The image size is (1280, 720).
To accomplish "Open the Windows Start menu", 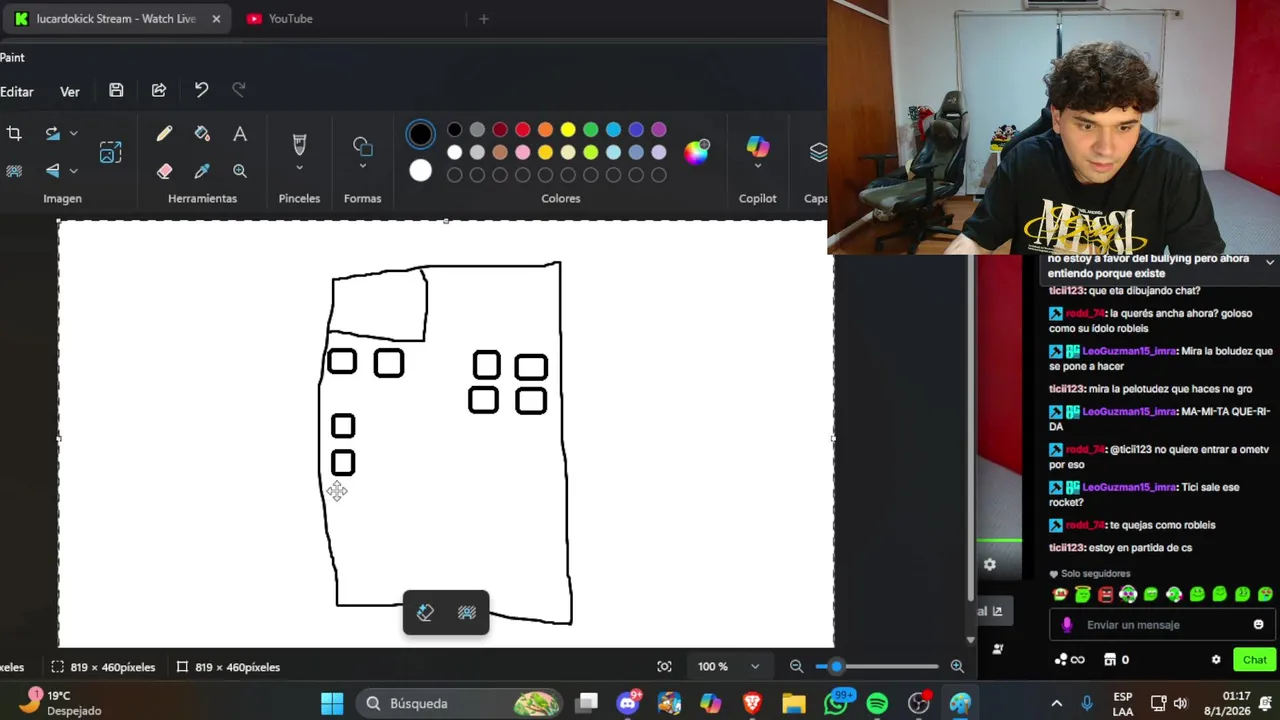I will [332, 703].
